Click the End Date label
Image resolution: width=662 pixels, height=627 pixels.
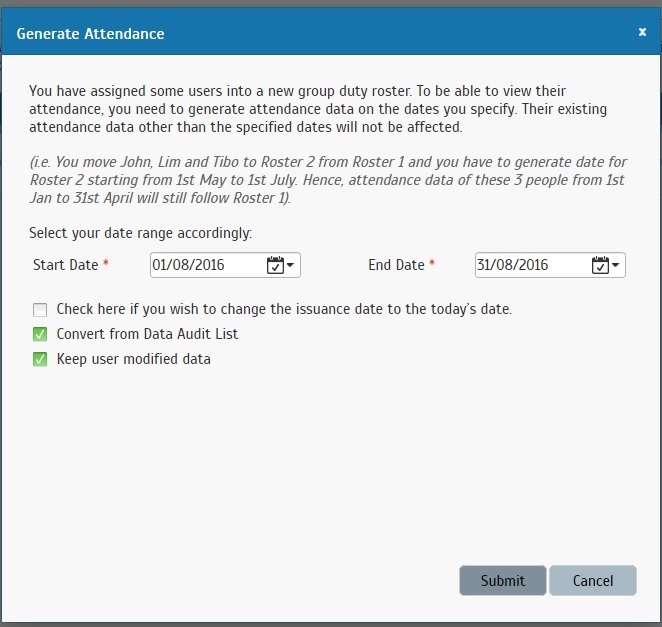(396, 265)
